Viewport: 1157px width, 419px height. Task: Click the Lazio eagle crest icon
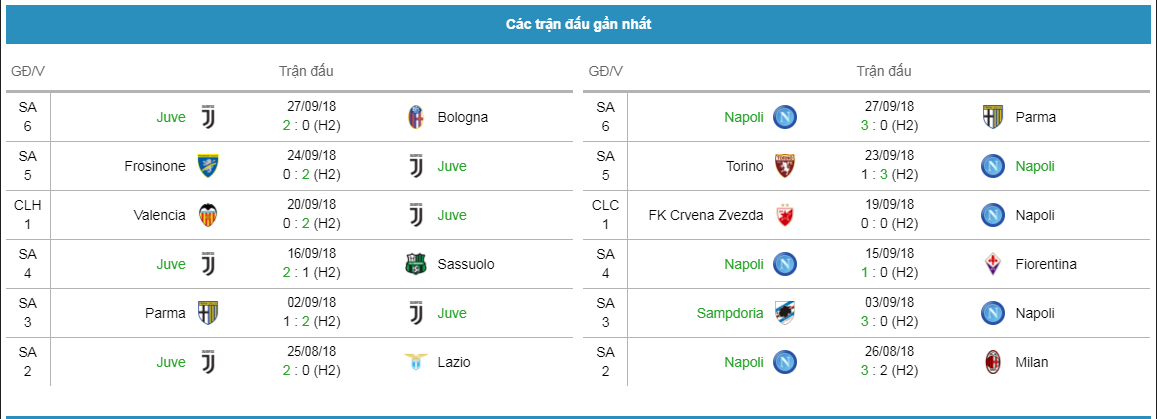click(416, 362)
